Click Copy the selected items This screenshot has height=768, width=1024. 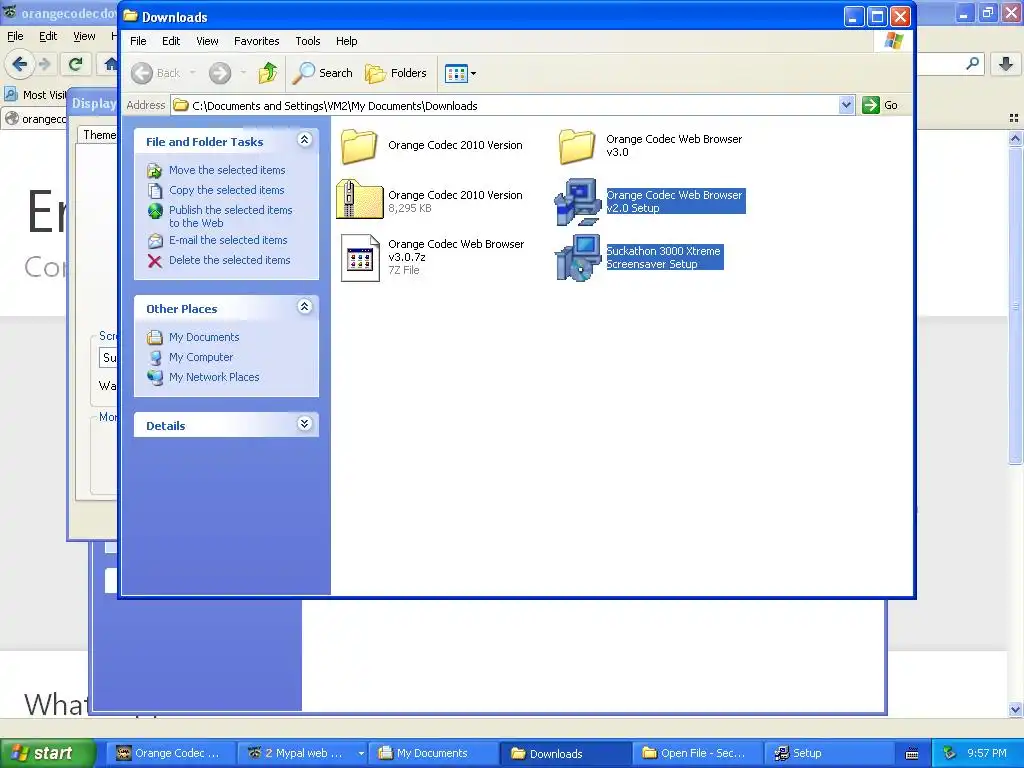click(x=227, y=190)
